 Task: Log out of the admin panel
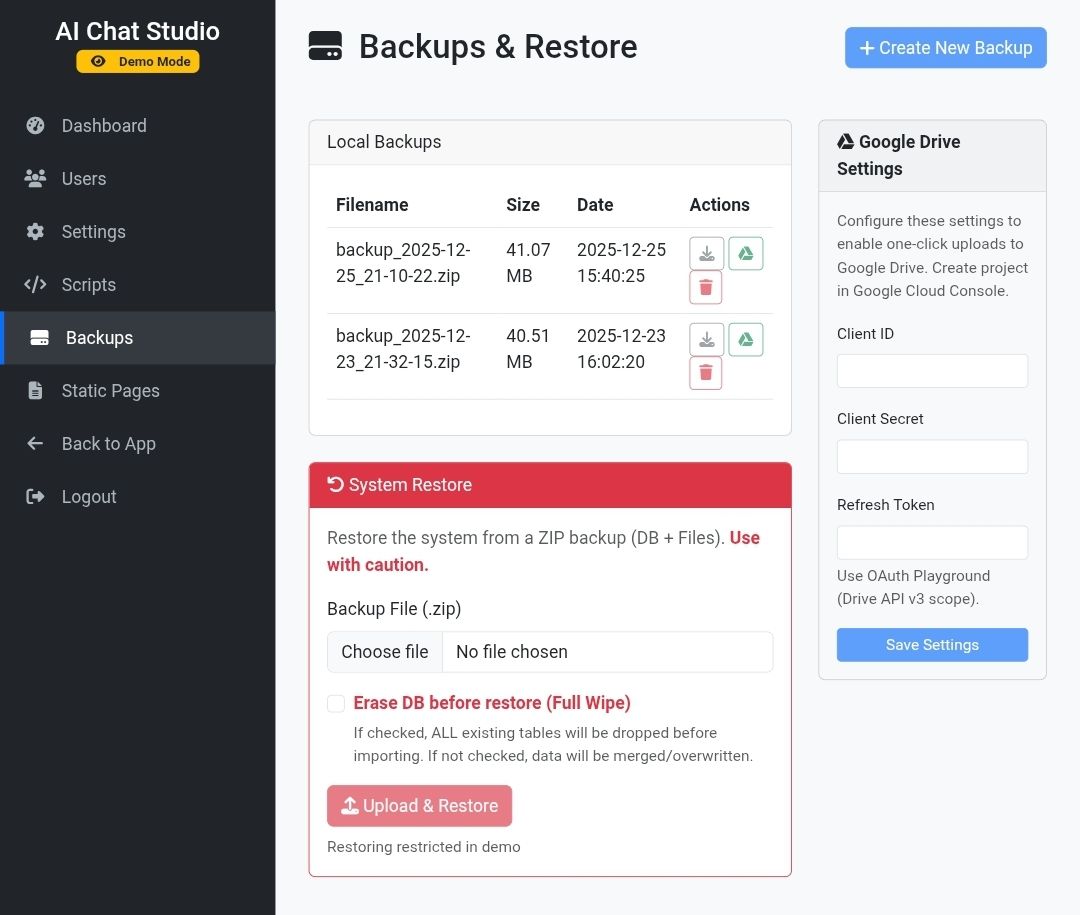(x=89, y=497)
